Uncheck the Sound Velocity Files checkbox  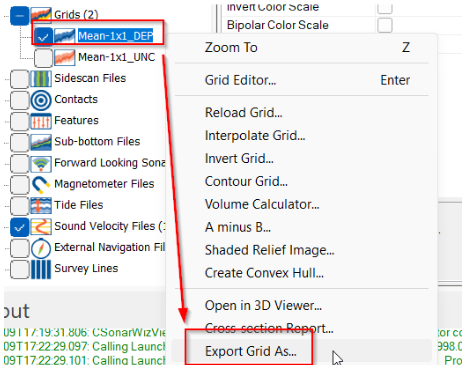[x=20, y=227]
